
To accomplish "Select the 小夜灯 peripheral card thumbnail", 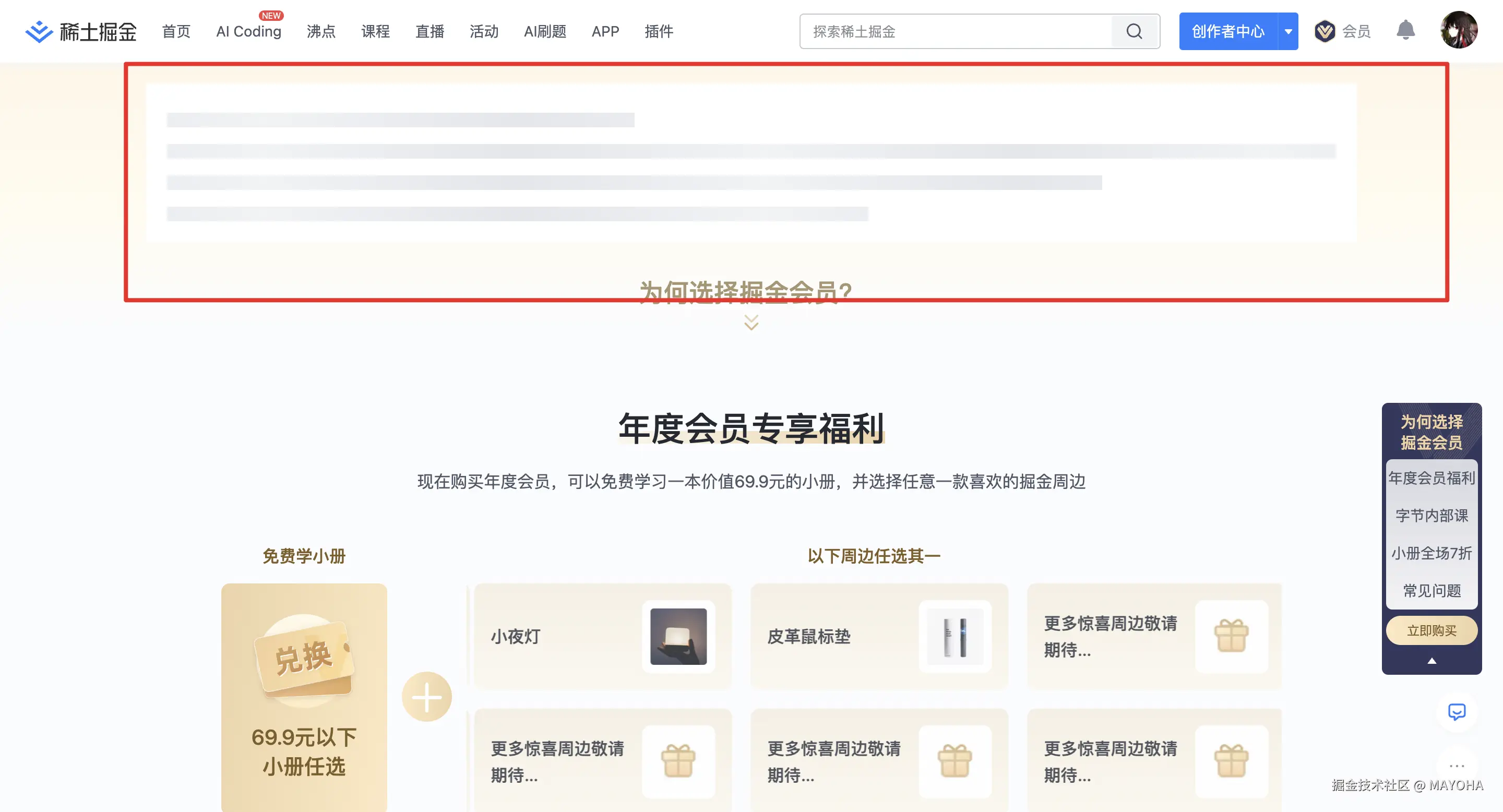I will 679,637.
